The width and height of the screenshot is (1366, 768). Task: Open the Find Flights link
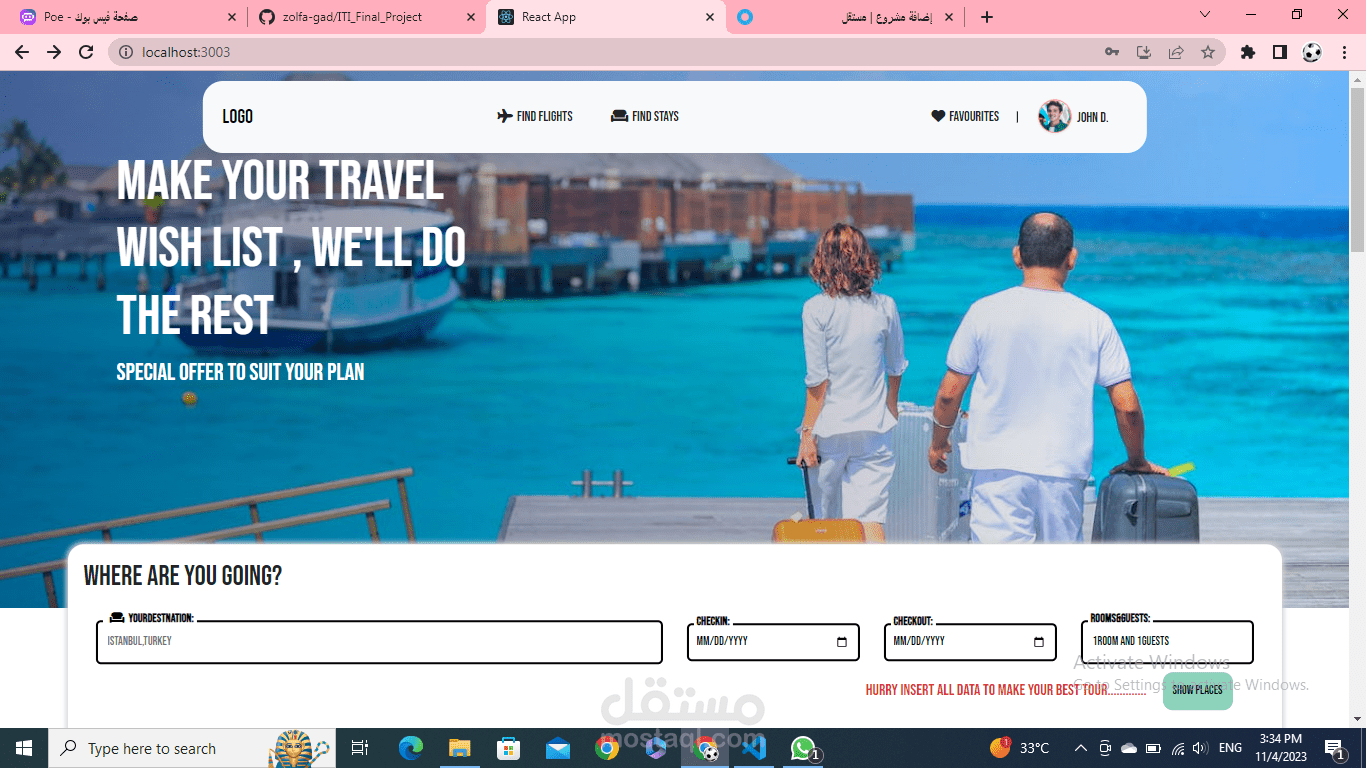pyautogui.click(x=535, y=116)
